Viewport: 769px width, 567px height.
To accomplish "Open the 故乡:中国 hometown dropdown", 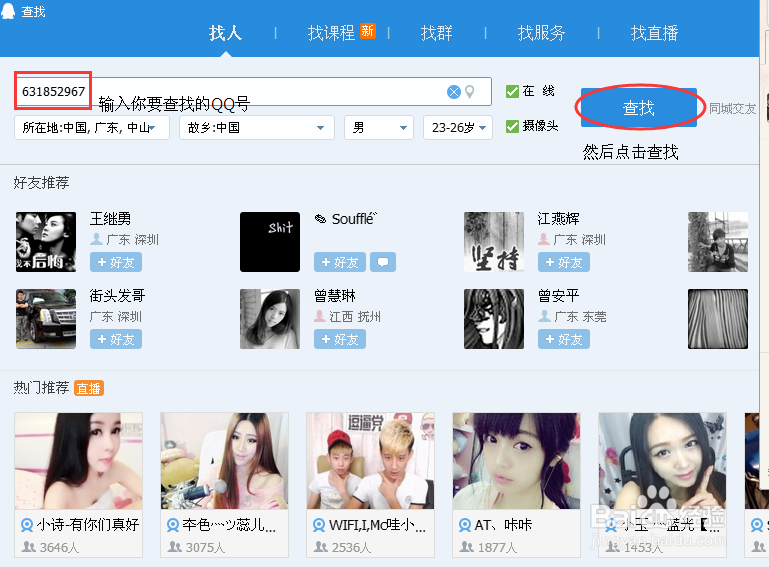I will (x=257, y=128).
